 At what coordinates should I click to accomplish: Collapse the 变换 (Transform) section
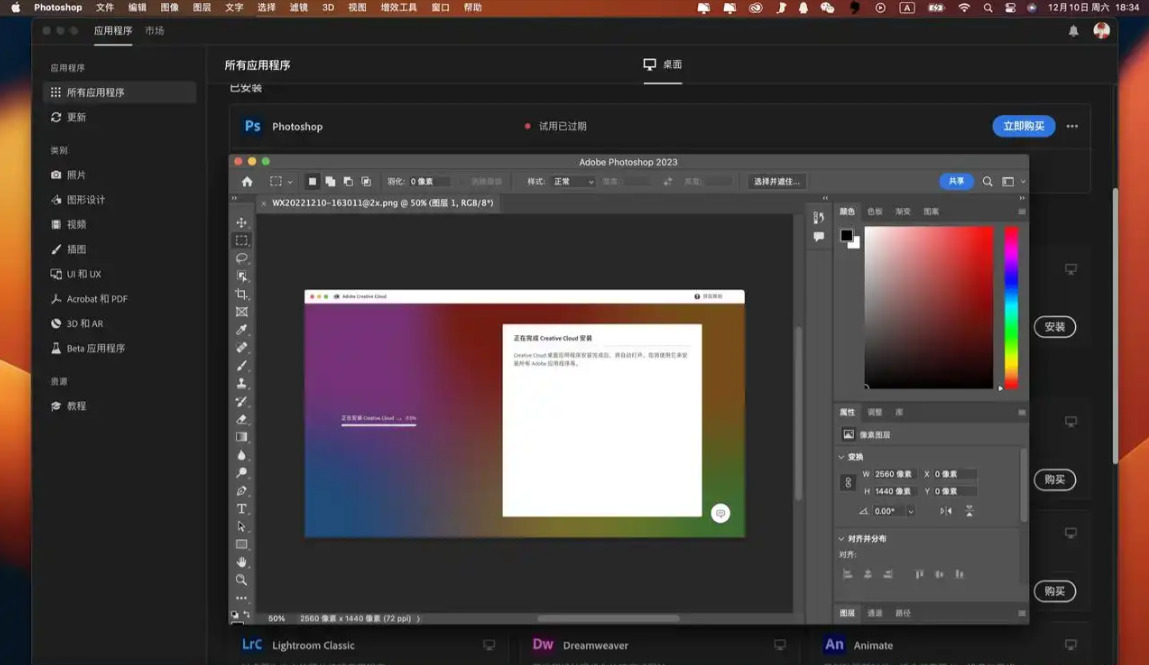click(x=841, y=457)
